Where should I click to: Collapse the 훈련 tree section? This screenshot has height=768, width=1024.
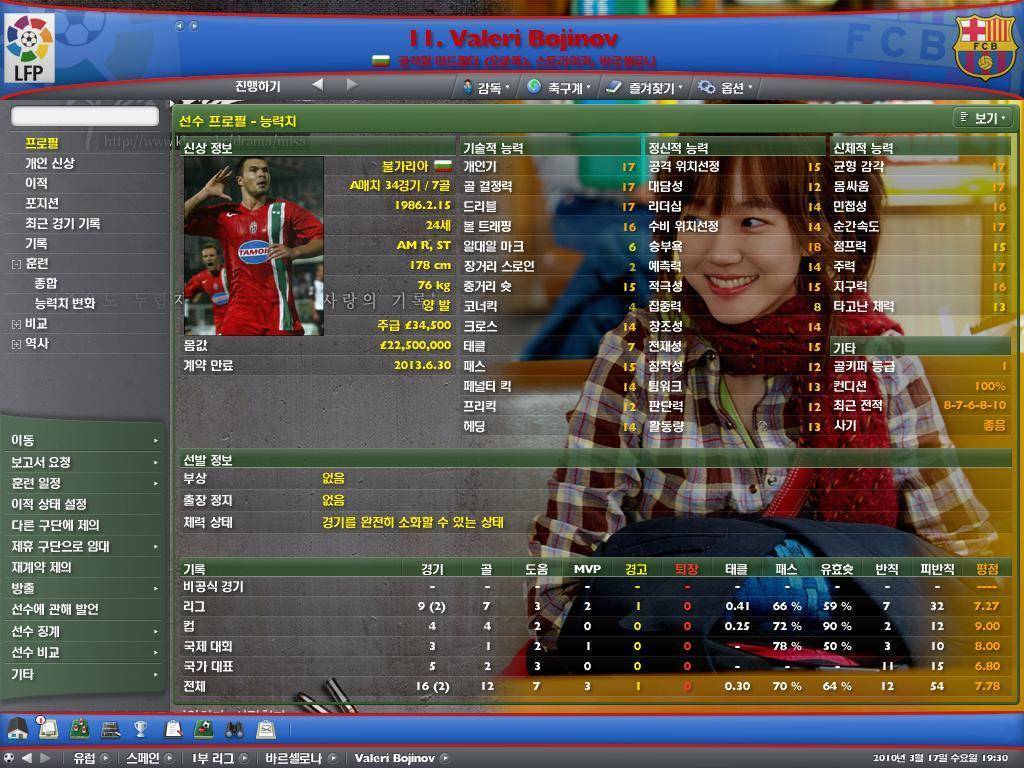(x=16, y=264)
